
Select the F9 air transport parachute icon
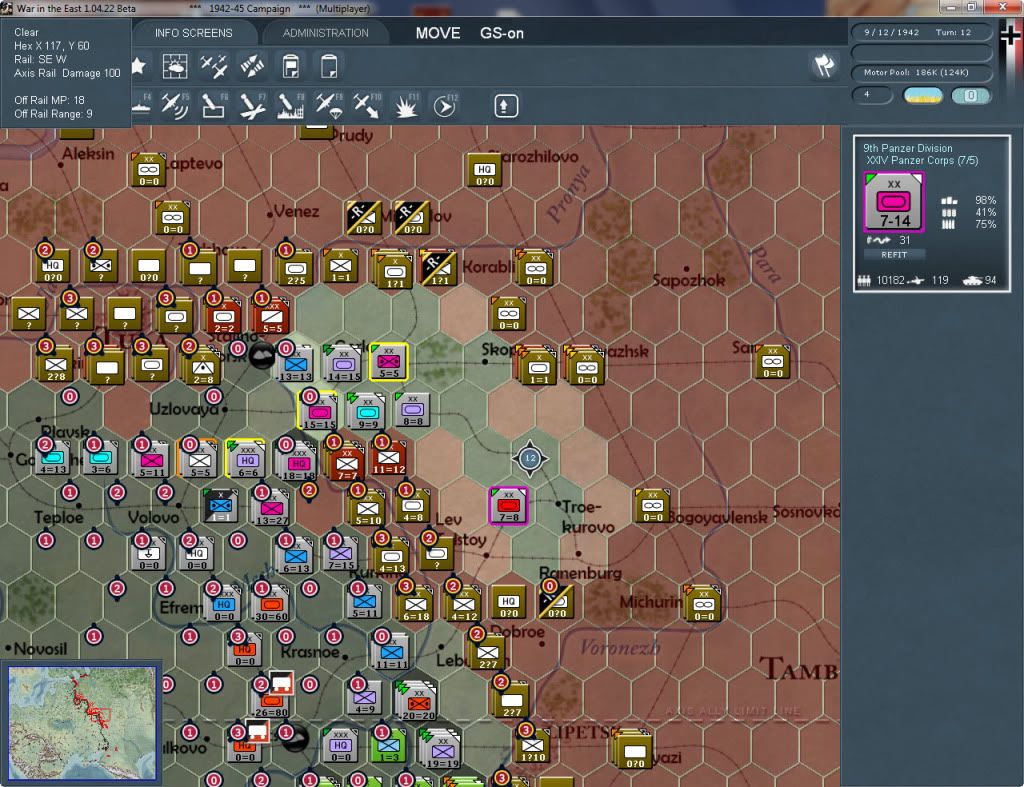(329, 106)
